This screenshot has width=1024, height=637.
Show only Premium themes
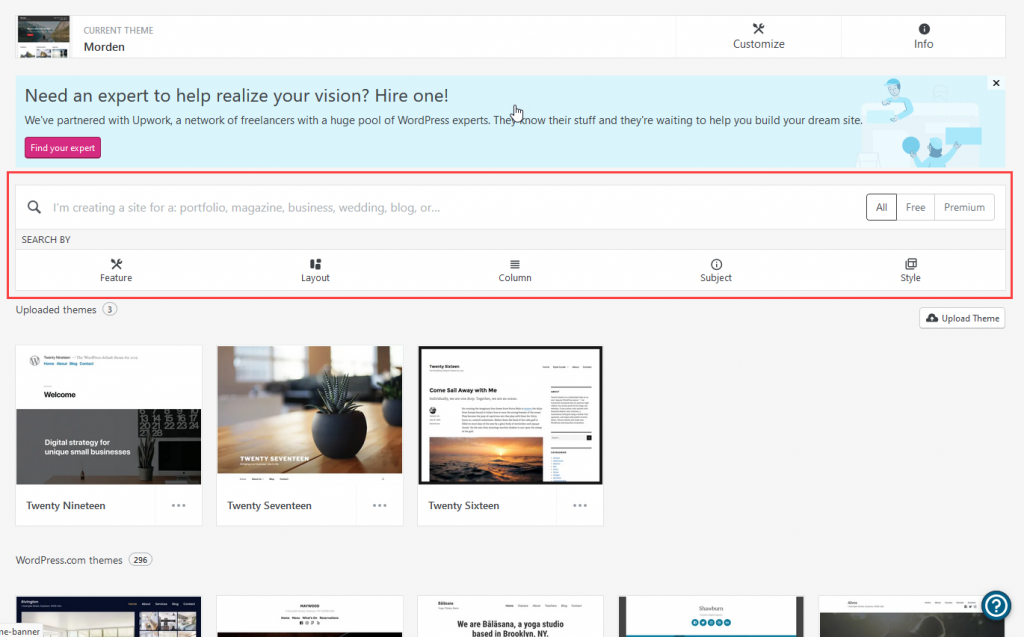click(964, 207)
